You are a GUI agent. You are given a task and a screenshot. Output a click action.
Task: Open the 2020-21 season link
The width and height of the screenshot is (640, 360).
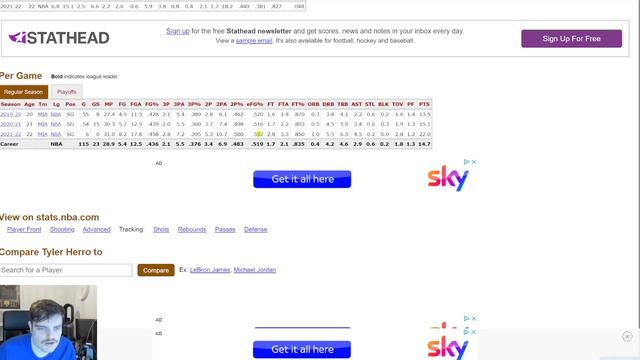coord(11,124)
